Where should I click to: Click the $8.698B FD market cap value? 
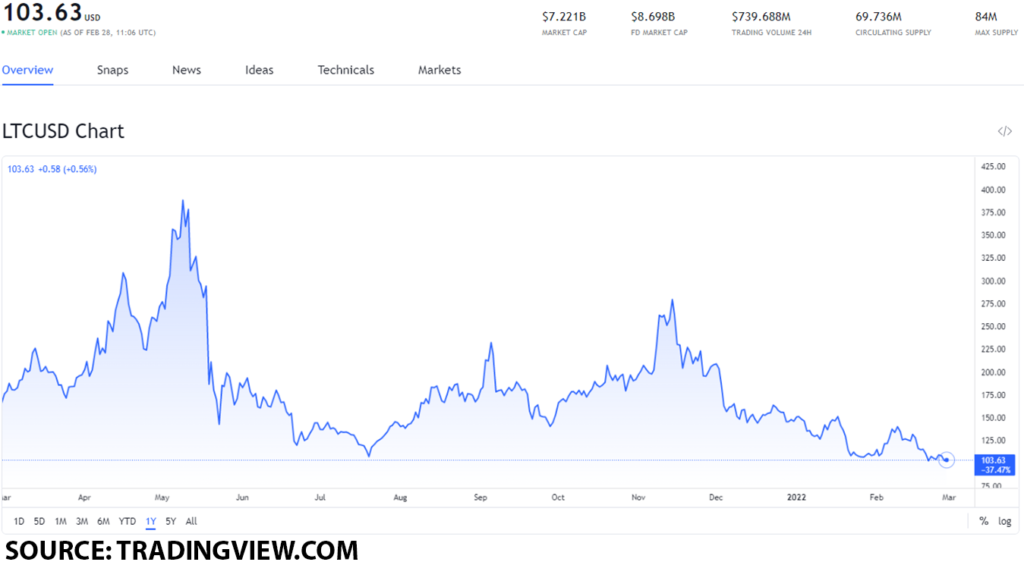point(653,16)
